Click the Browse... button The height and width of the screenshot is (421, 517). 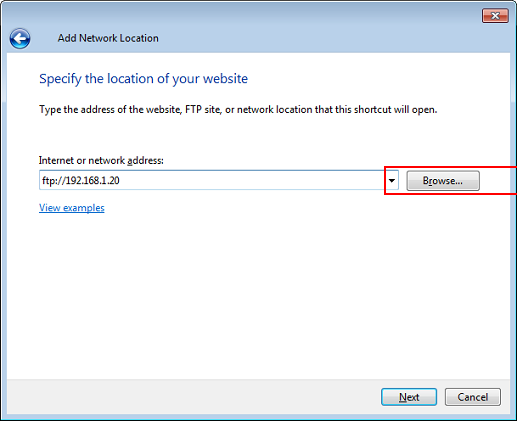pyautogui.click(x=443, y=181)
